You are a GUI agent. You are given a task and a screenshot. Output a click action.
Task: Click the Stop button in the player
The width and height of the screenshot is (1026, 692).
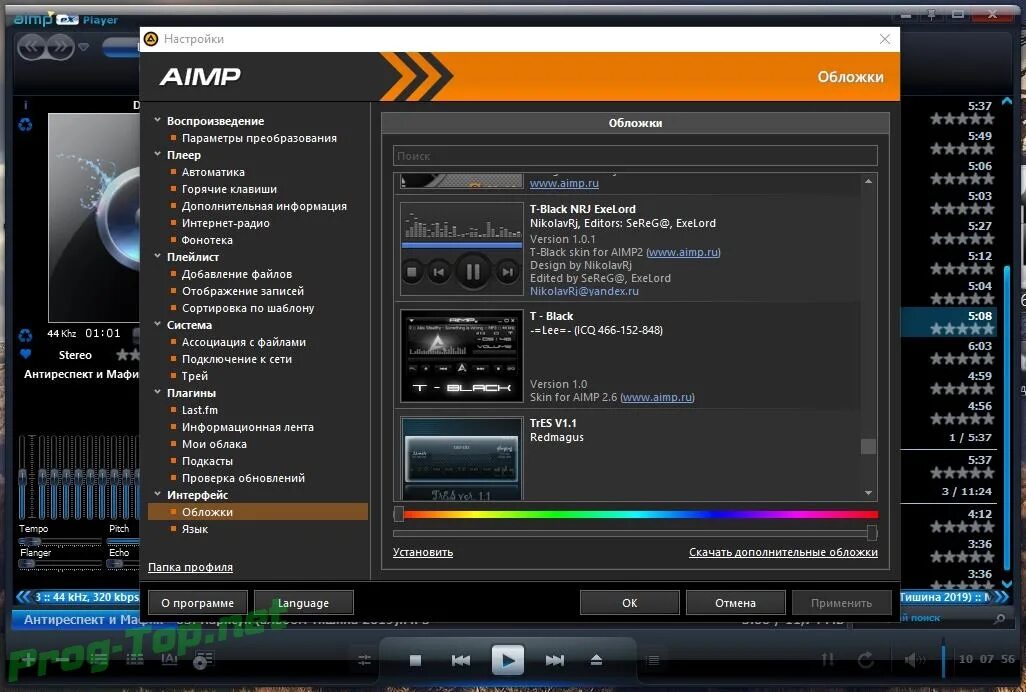tap(415, 661)
